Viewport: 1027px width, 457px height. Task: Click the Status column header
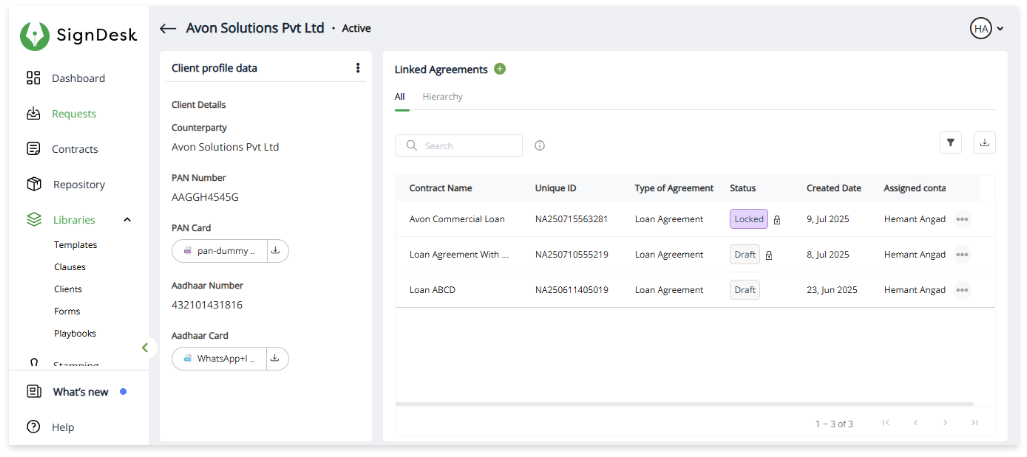[743, 188]
